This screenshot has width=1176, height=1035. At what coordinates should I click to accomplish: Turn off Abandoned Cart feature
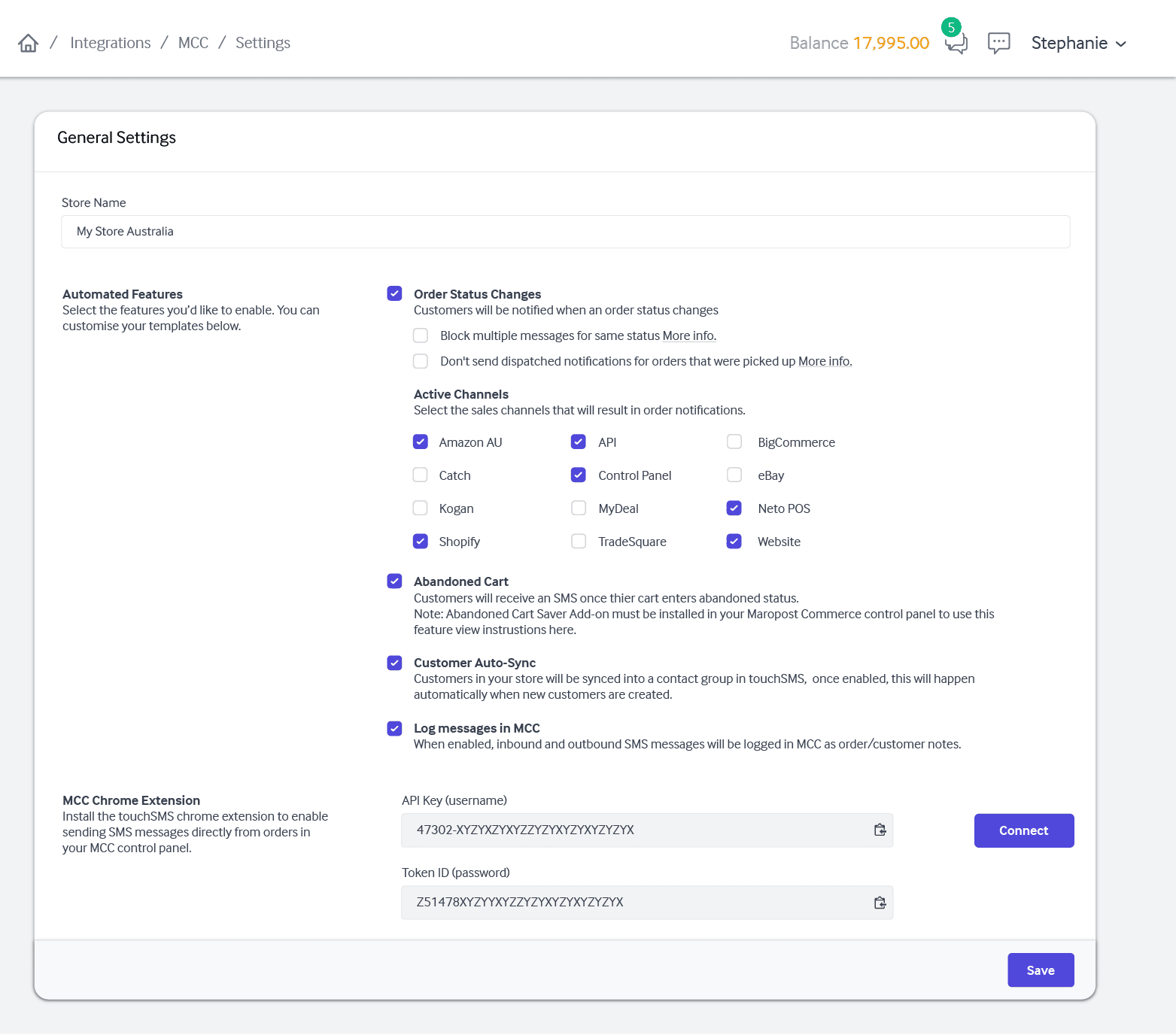(394, 581)
